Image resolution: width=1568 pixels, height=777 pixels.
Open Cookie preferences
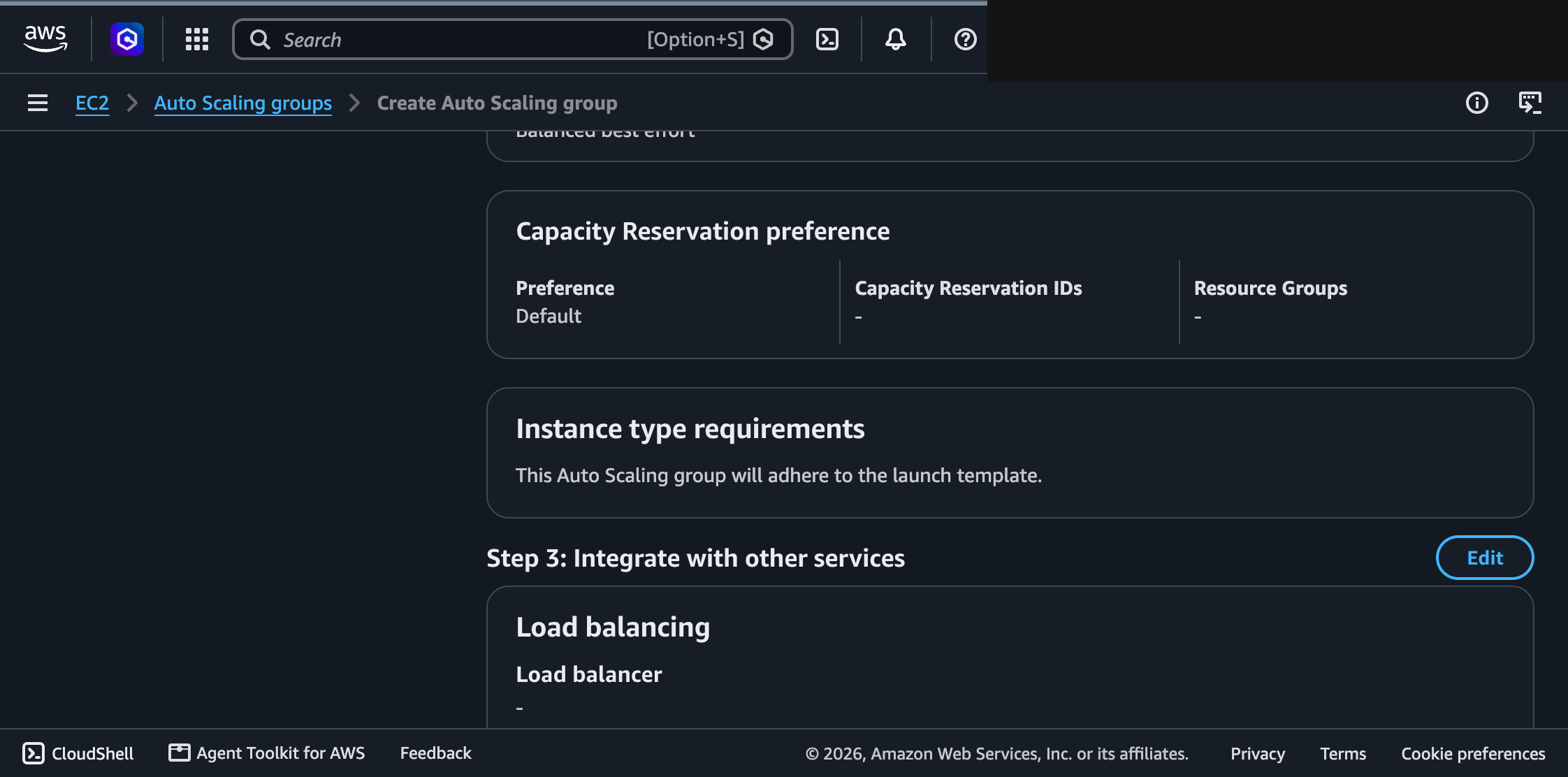pyautogui.click(x=1473, y=753)
